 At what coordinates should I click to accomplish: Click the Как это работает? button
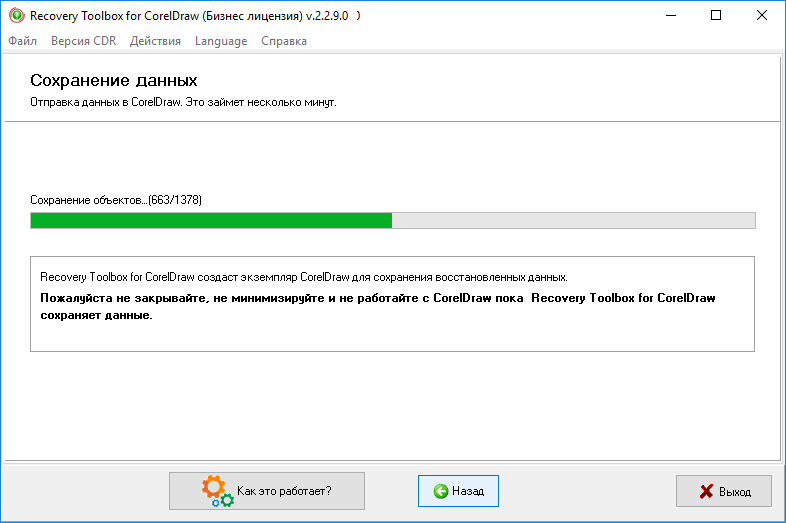tap(267, 491)
